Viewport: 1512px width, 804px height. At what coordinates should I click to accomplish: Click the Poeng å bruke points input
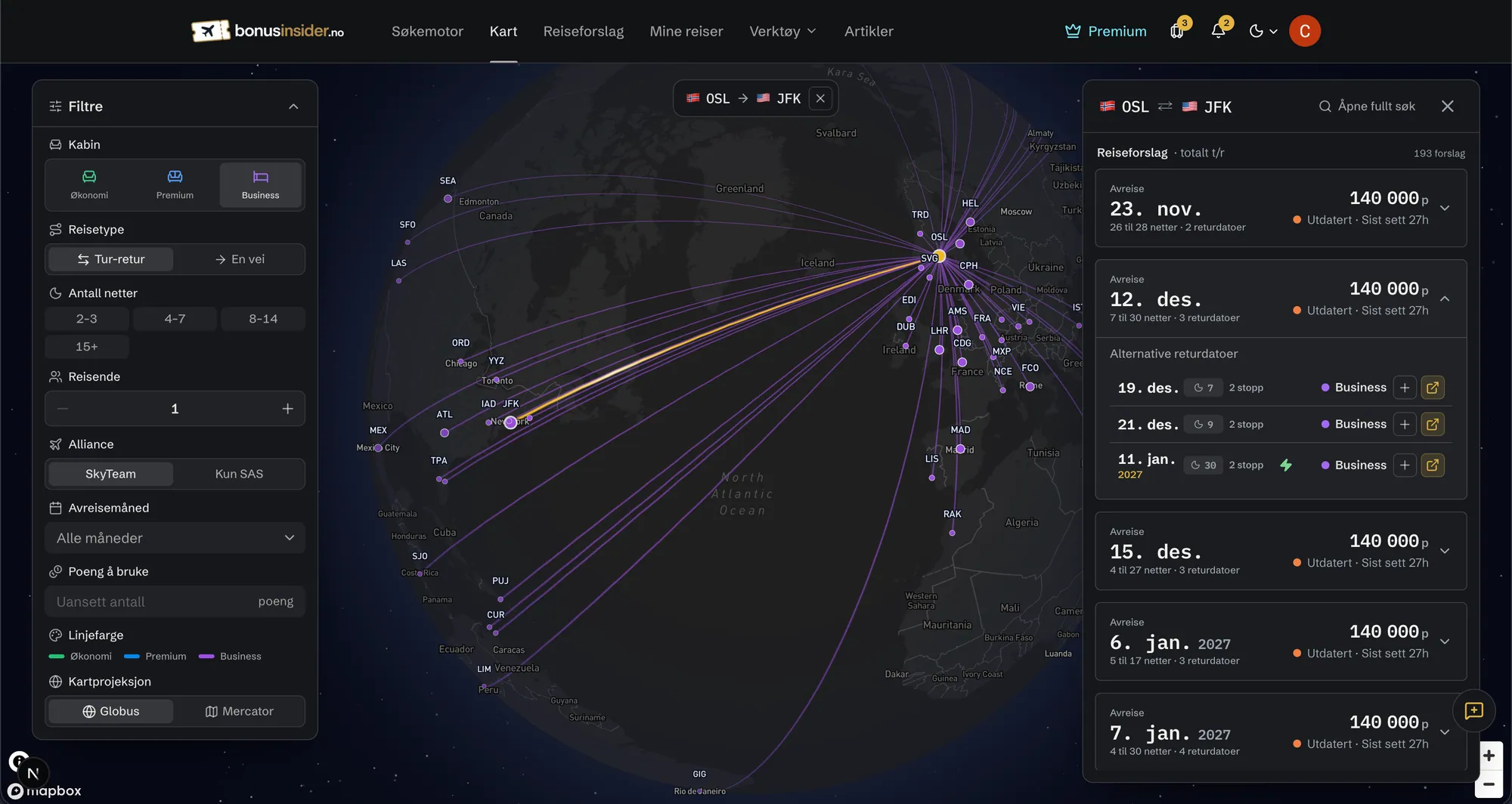point(175,601)
